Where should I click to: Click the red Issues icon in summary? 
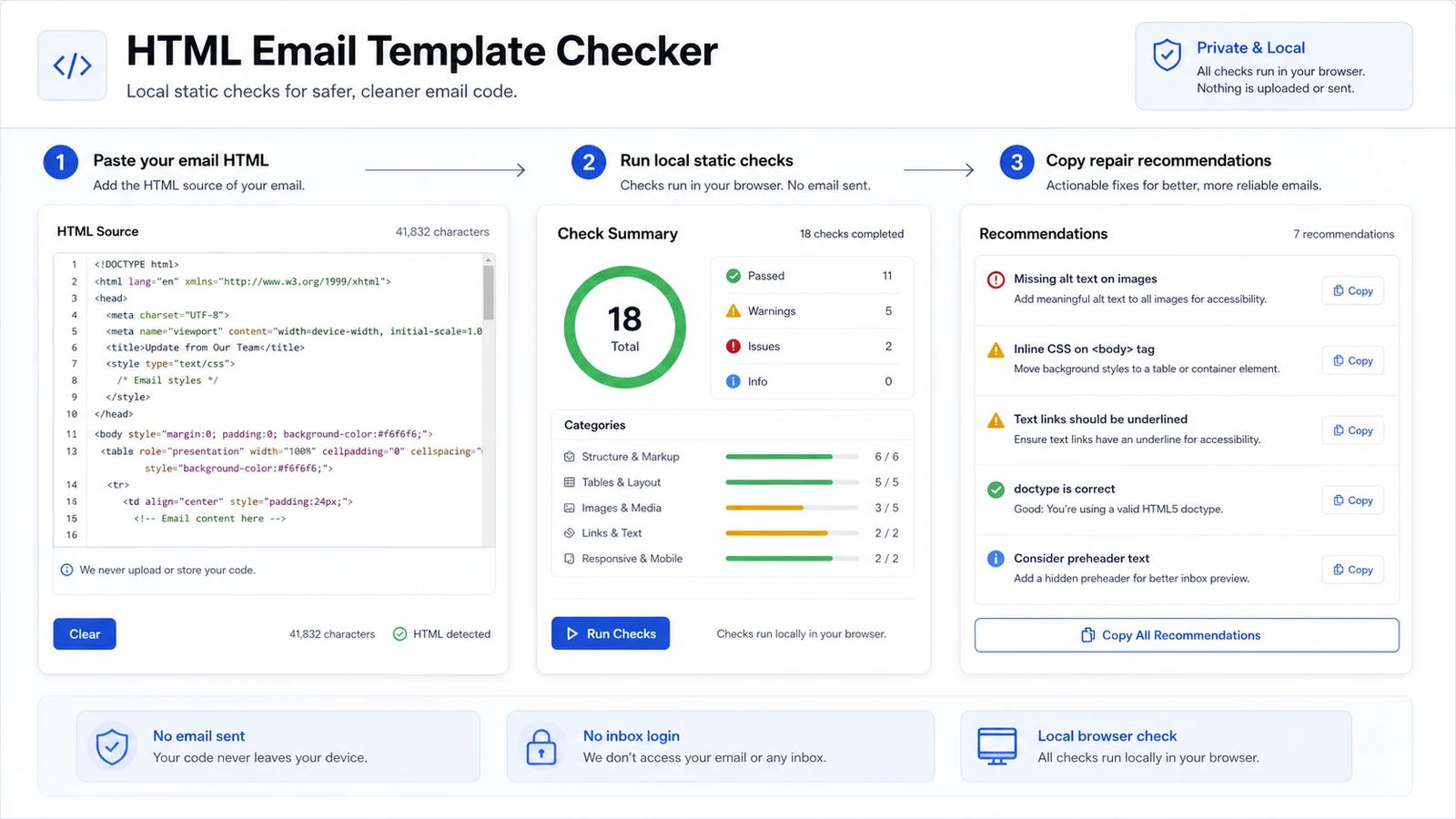(733, 346)
